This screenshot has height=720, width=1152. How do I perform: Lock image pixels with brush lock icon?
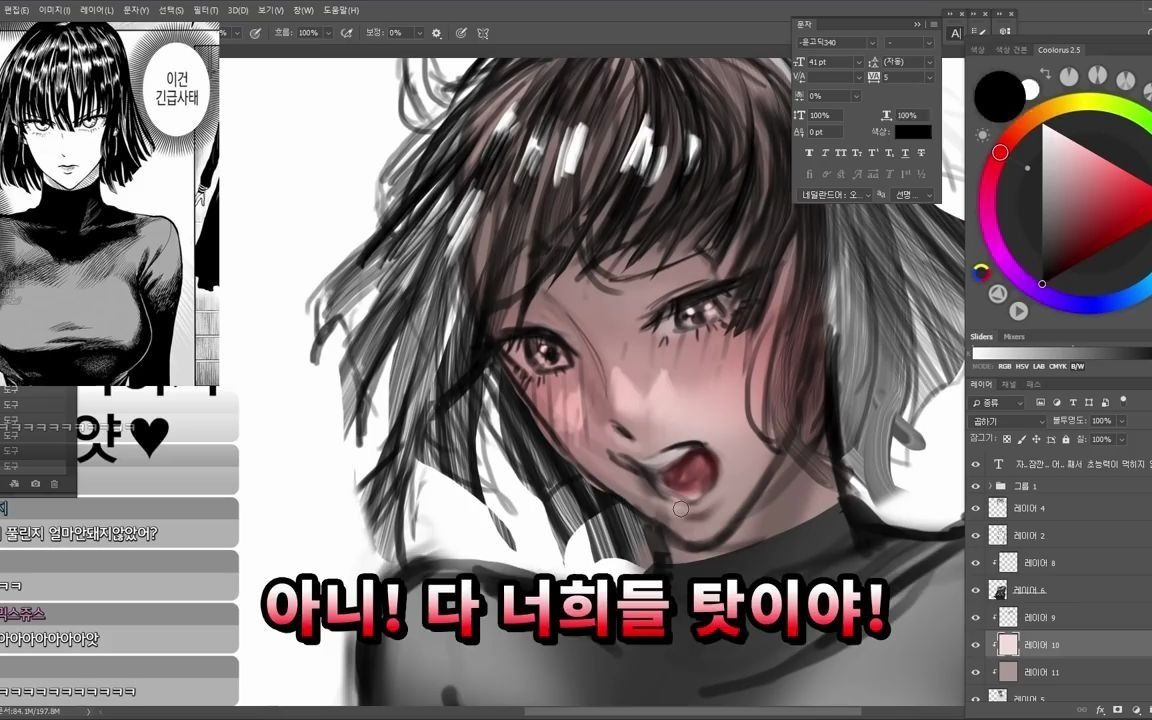(x=1021, y=439)
